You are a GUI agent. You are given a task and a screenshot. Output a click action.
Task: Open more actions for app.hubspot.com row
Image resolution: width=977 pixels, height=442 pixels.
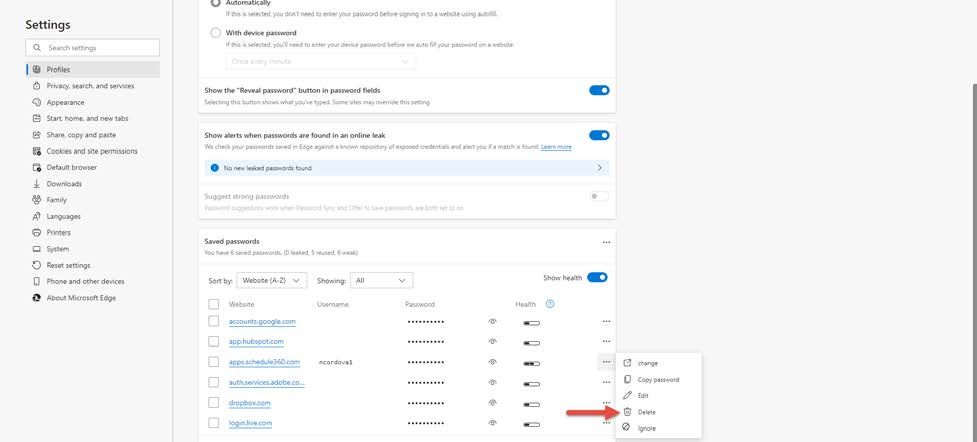coord(606,342)
